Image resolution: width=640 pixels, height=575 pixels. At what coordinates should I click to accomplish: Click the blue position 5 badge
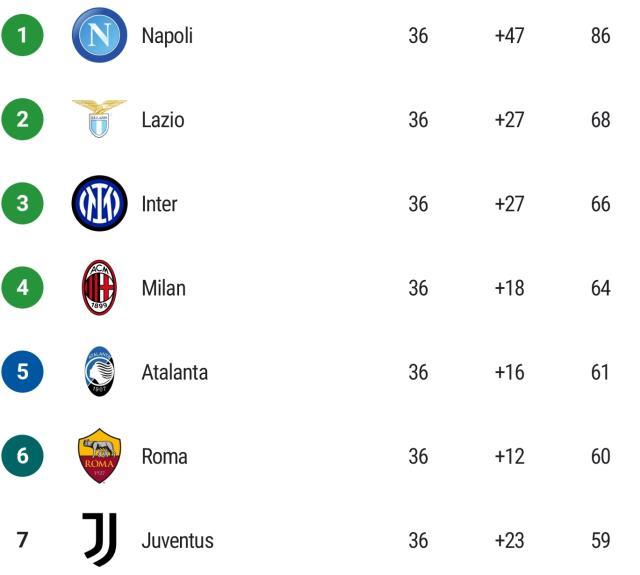[x=23, y=372]
